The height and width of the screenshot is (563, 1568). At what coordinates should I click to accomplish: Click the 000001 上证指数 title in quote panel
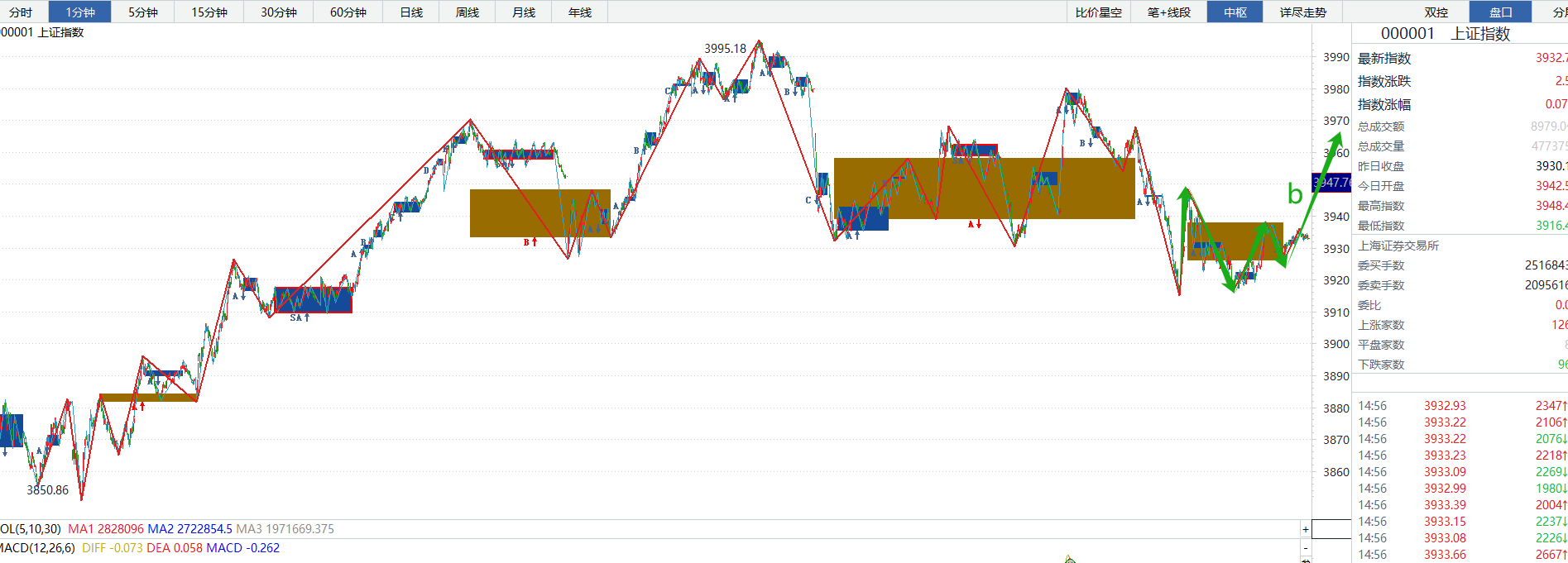1446,34
